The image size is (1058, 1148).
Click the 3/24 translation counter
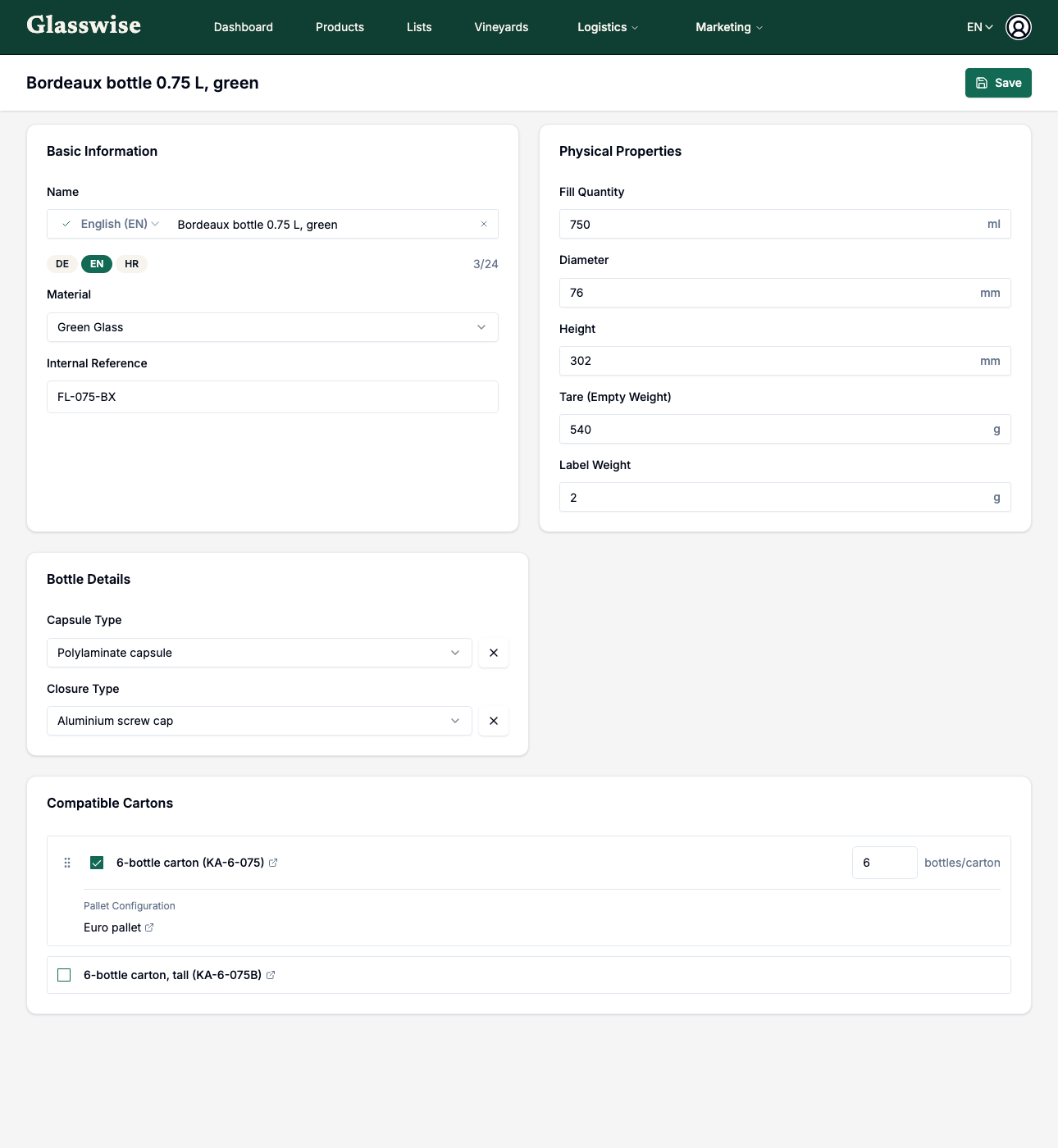pos(486,264)
